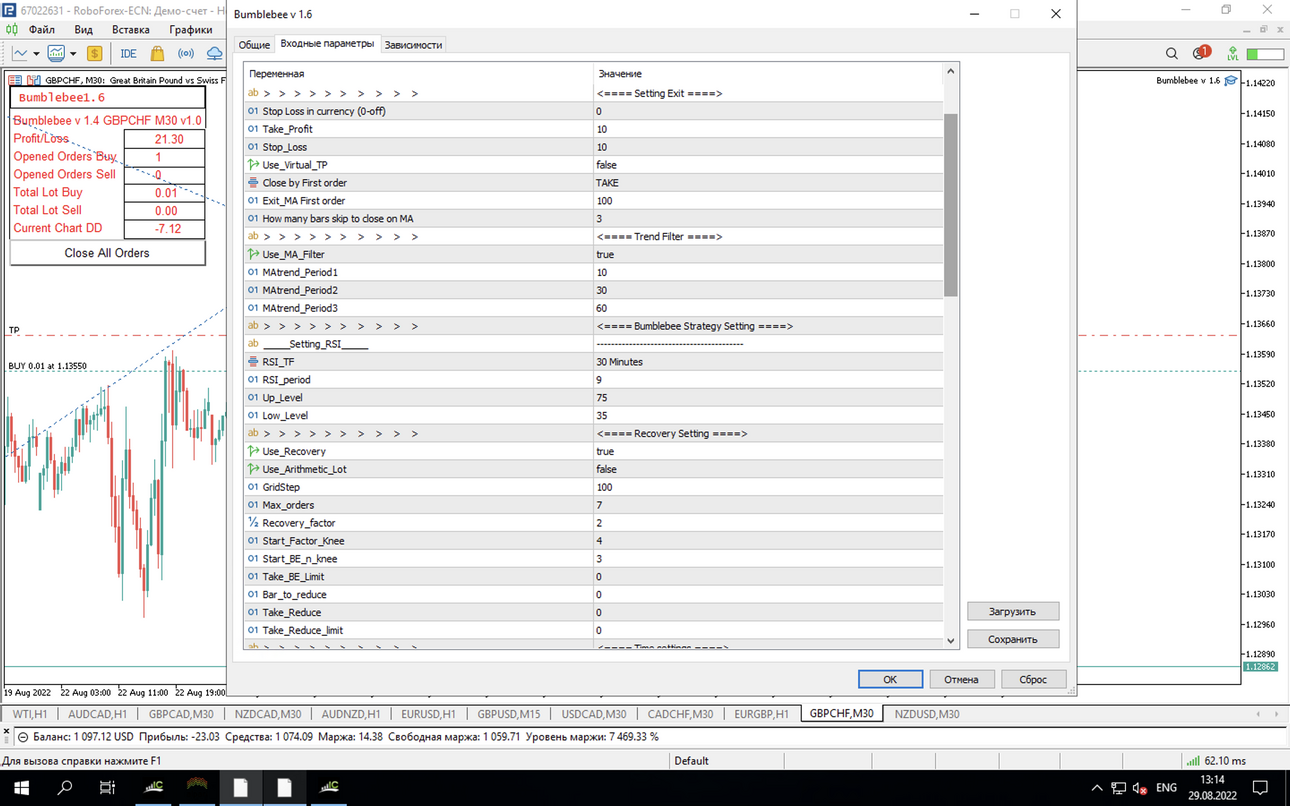The width and height of the screenshot is (1290, 806).
Task: Expand the indicators list dropdown arrow
Action: (x=72, y=54)
